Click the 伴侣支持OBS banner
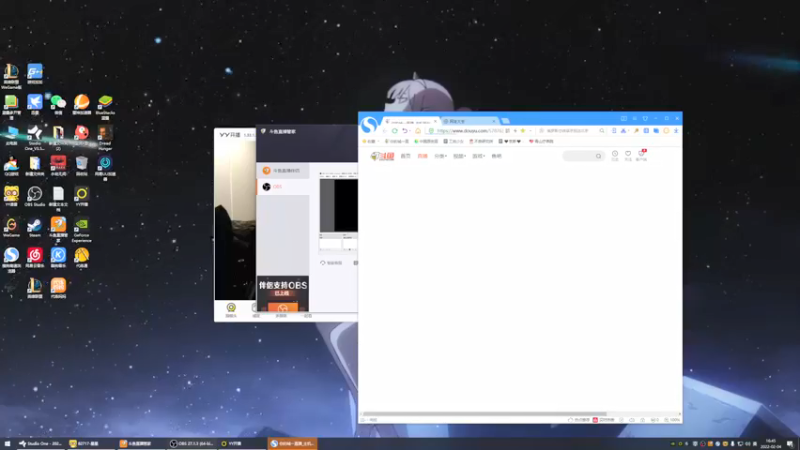This screenshot has height=450, width=800. (283, 294)
